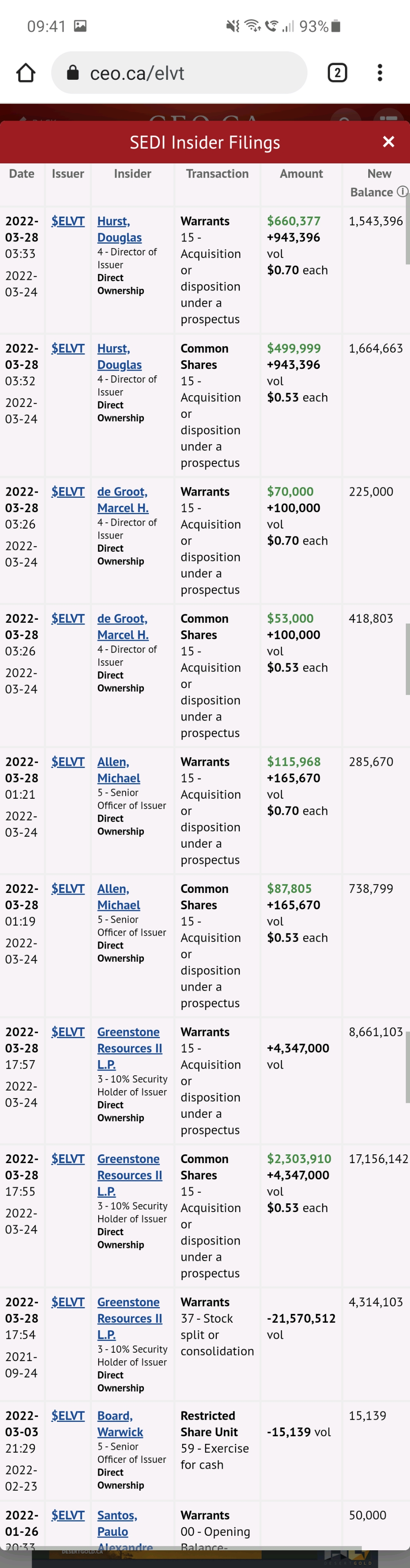Tap the Insider column header
Screen dimensions: 410x1568
tap(132, 174)
